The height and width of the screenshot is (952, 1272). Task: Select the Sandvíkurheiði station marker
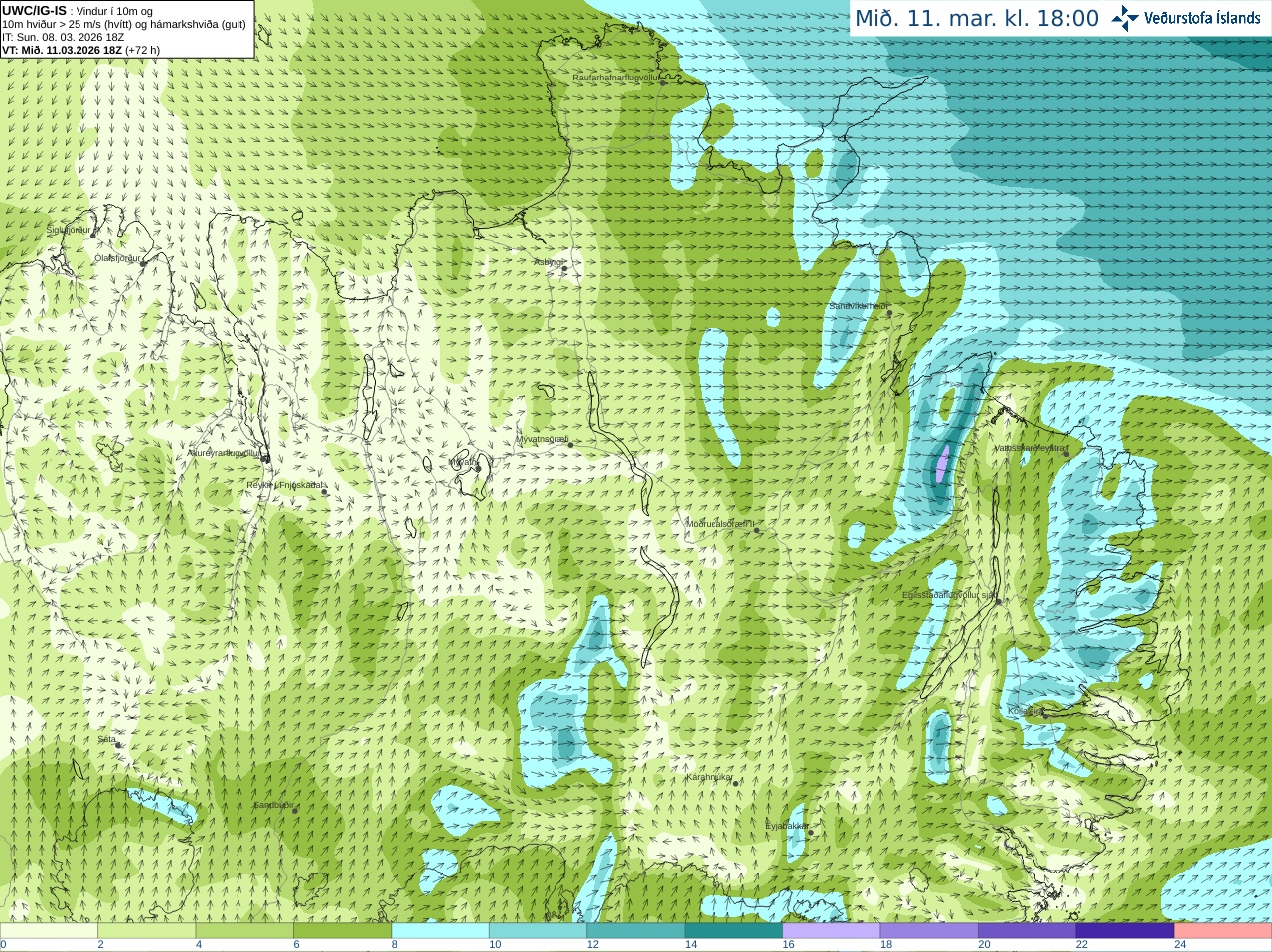(x=889, y=312)
